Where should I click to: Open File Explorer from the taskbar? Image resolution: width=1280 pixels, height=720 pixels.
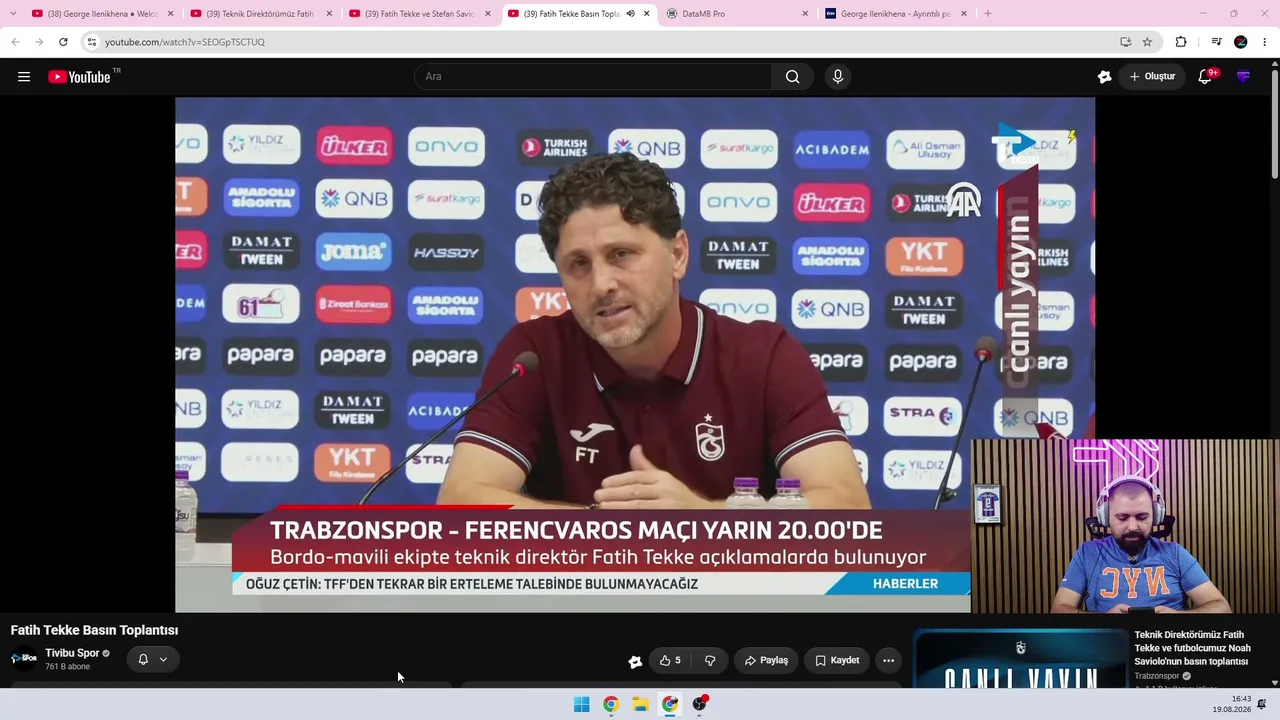[x=640, y=704]
